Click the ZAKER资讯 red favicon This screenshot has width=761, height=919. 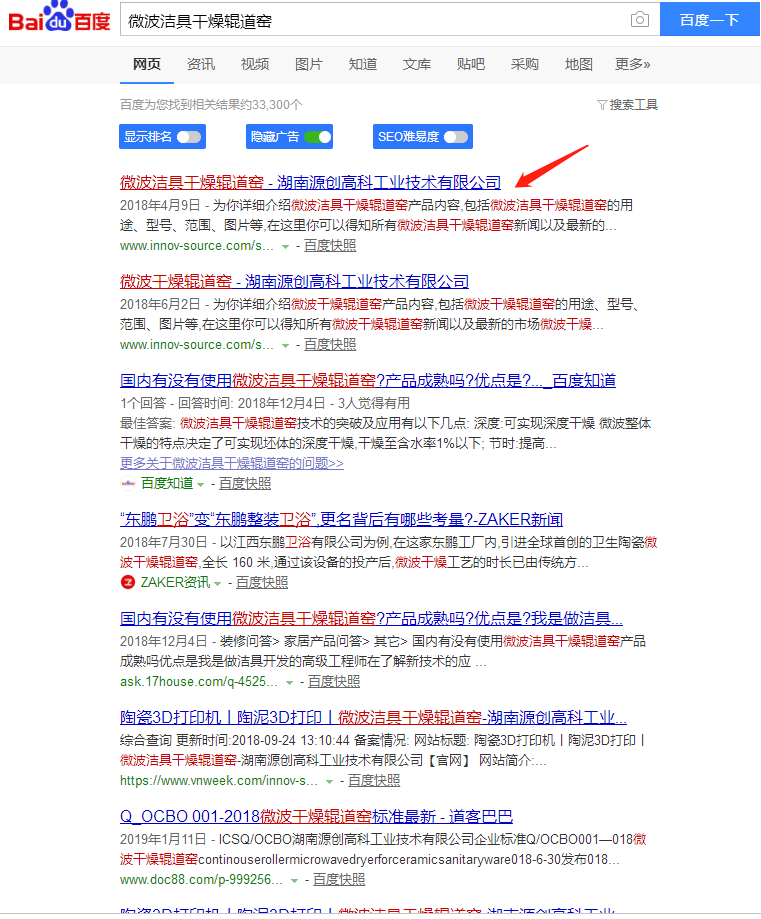point(128,583)
